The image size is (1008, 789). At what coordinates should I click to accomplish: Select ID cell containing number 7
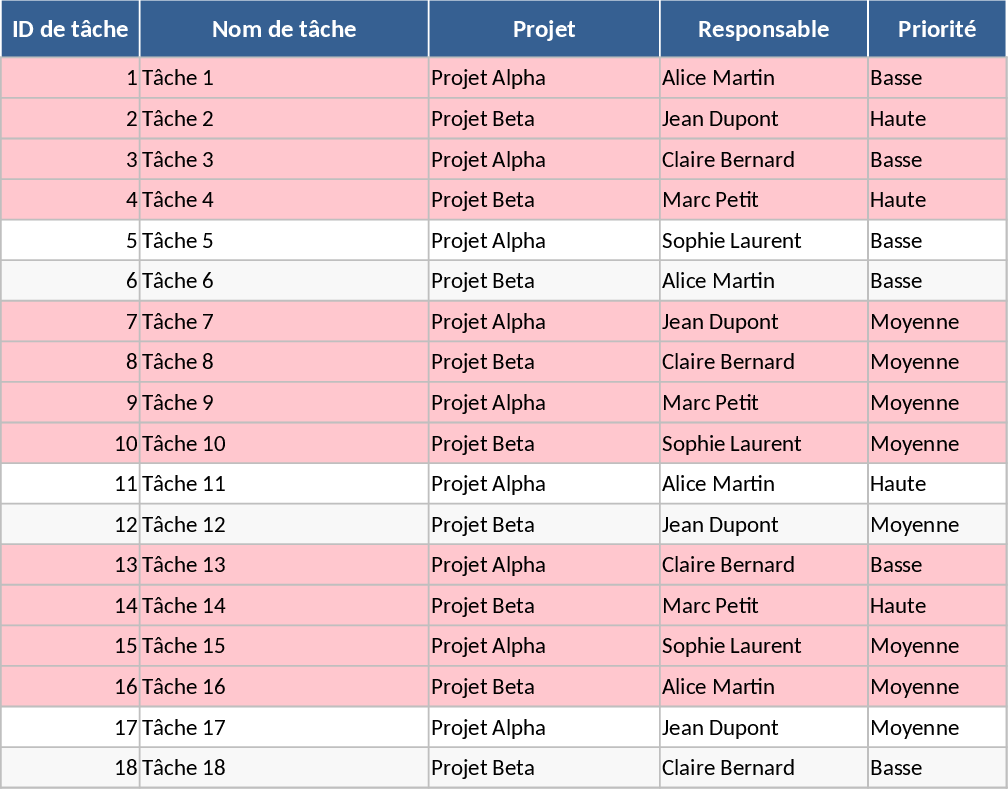(70, 322)
